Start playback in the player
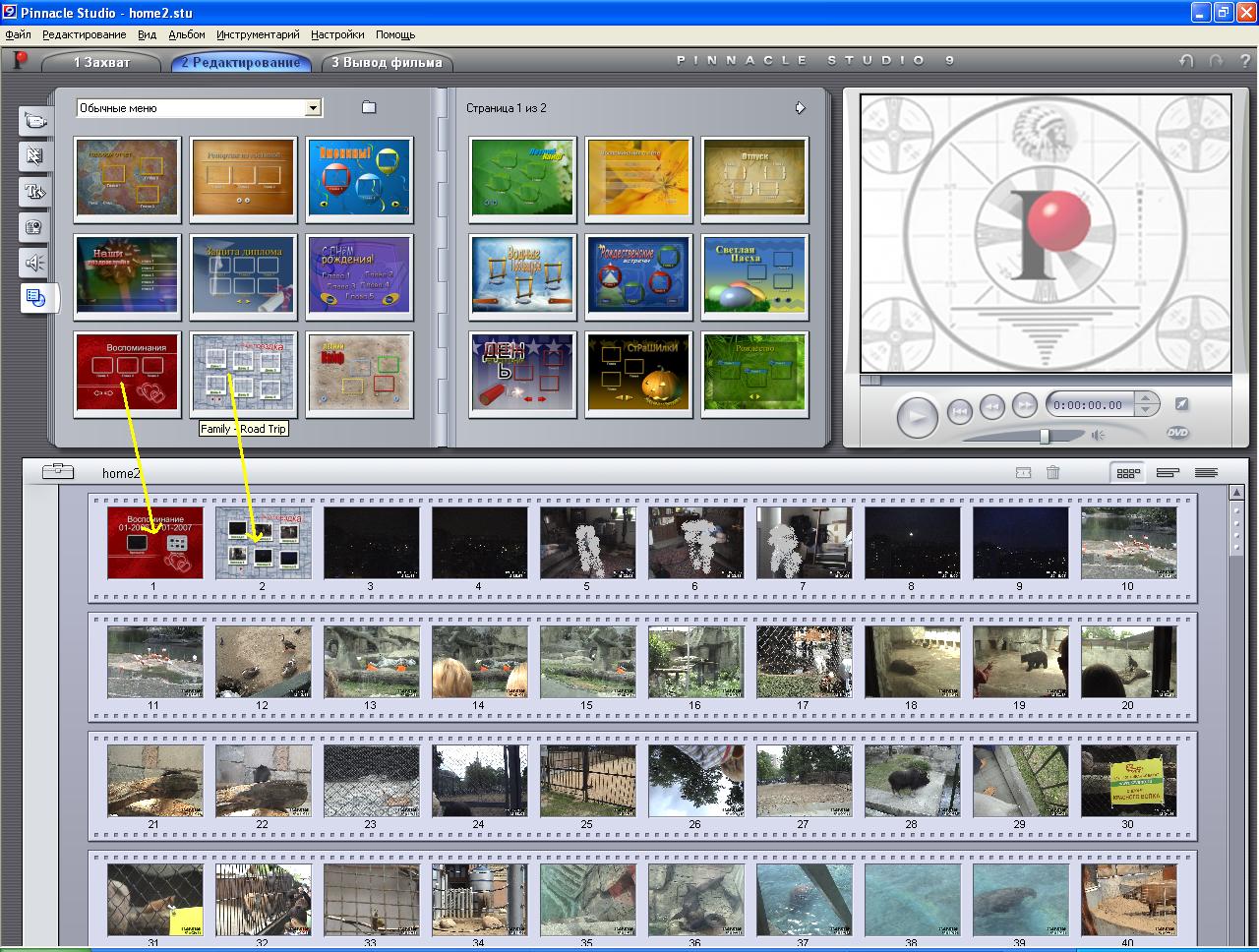1259x952 pixels. click(x=917, y=416)
